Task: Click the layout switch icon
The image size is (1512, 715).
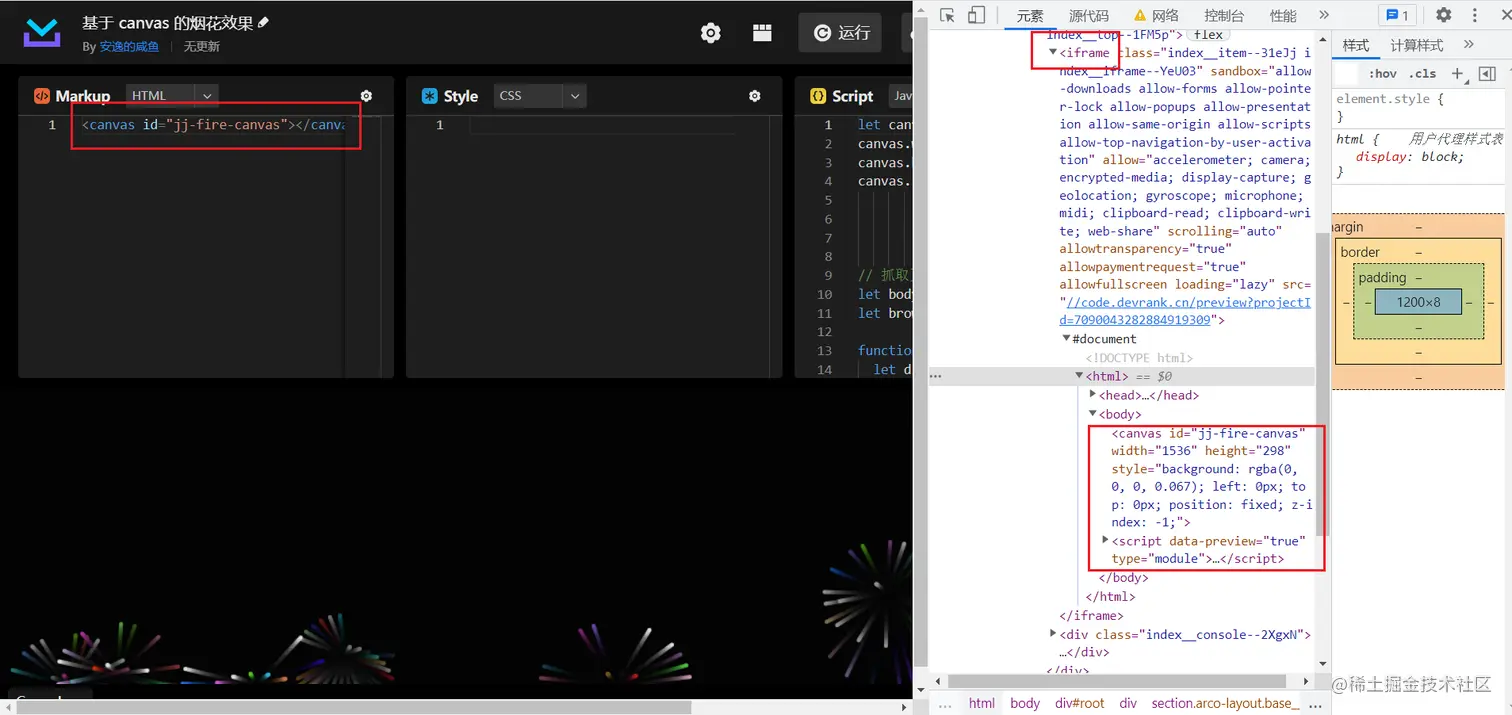Action: click(762, 33)
